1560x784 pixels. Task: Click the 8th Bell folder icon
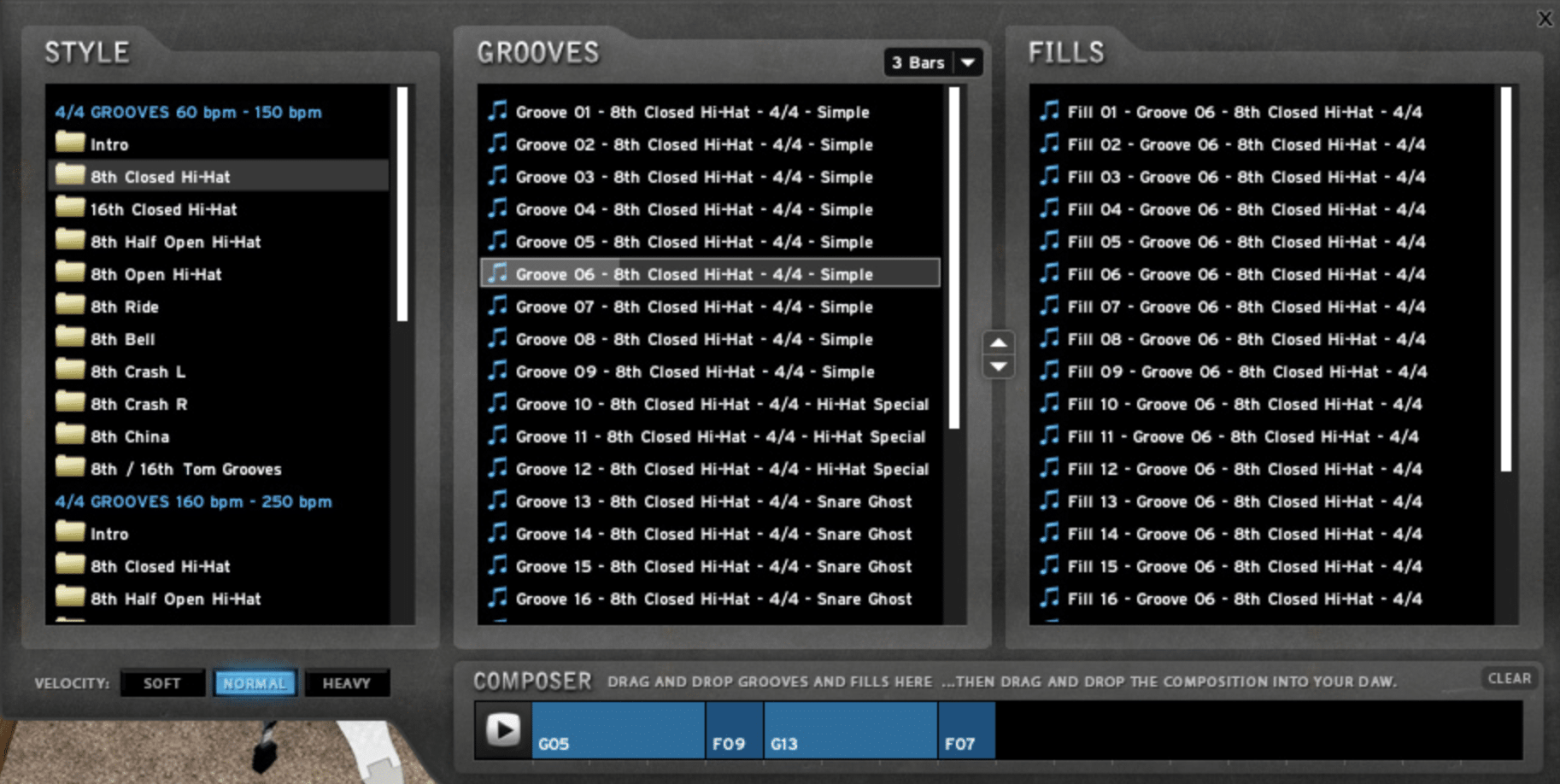pos(70,338)
